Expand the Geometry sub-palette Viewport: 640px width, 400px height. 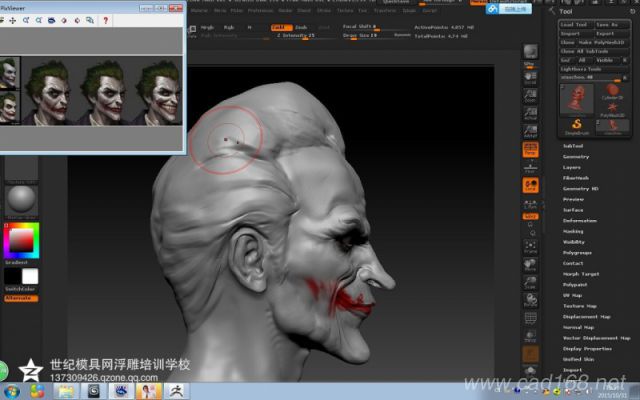[576, 157]
